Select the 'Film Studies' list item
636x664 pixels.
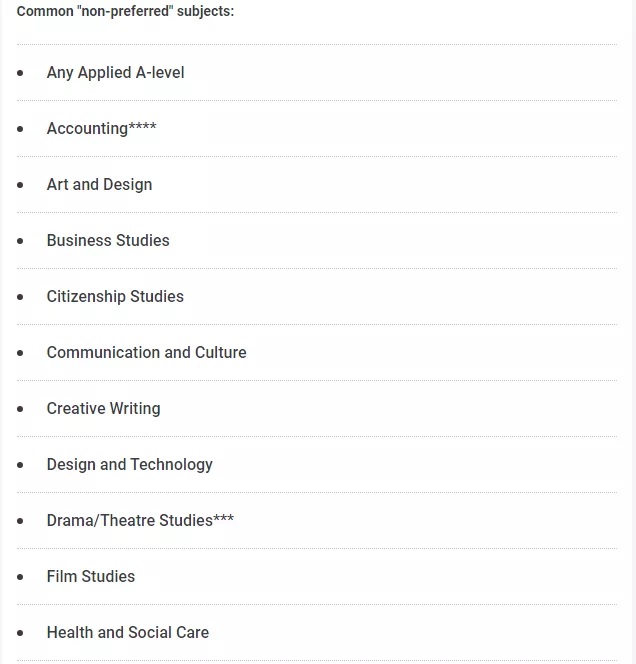[90, 577]
